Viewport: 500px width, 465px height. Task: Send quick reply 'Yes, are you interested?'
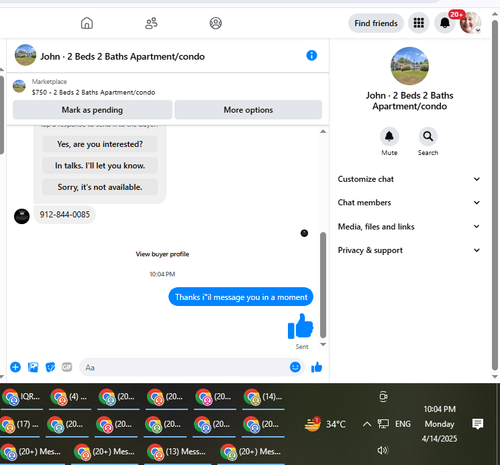click(100, 144)
